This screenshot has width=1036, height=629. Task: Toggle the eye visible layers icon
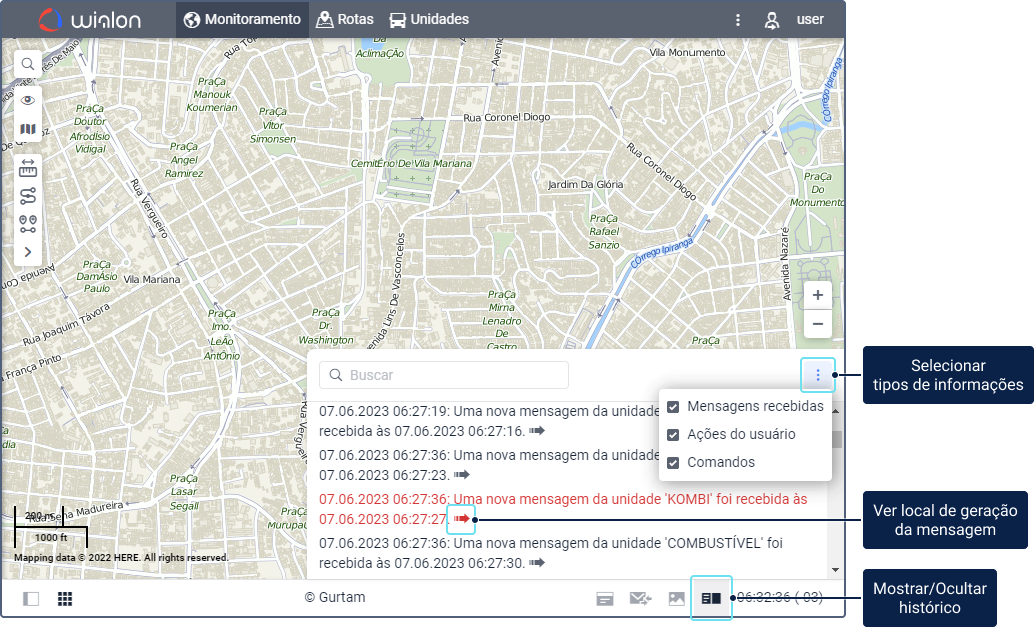pos(28,100)
